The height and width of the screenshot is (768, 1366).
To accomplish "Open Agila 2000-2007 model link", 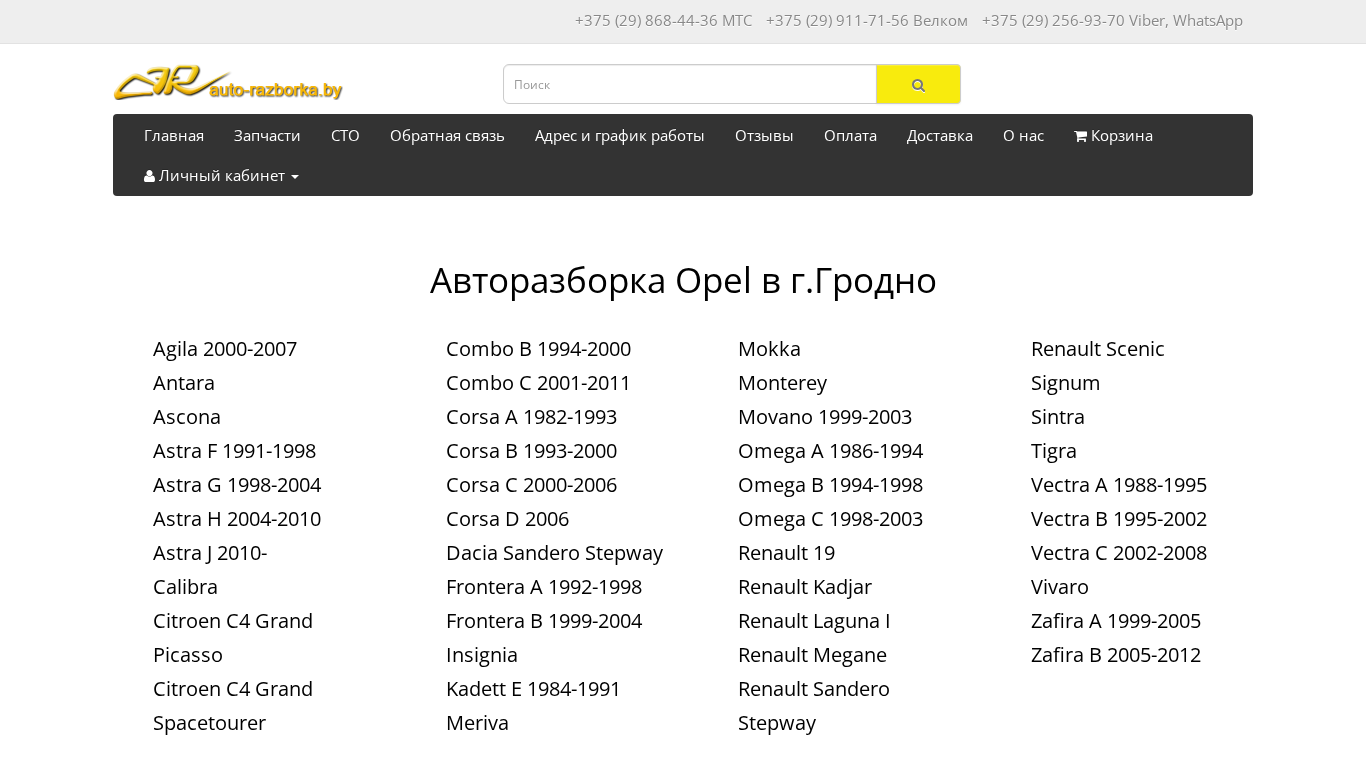I will click(225, 349).
